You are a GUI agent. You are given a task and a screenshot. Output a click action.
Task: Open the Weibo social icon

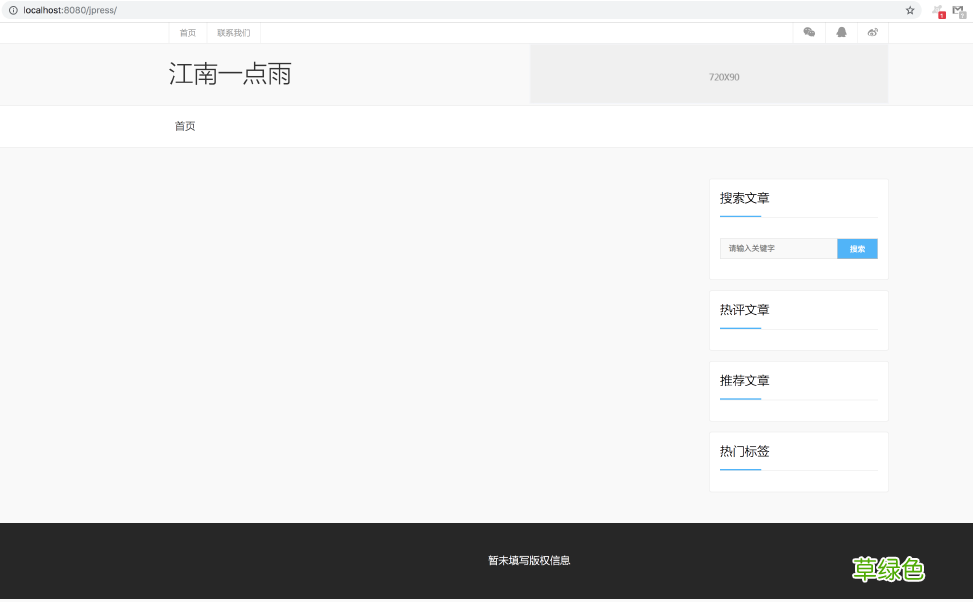(x=873, y=32)
